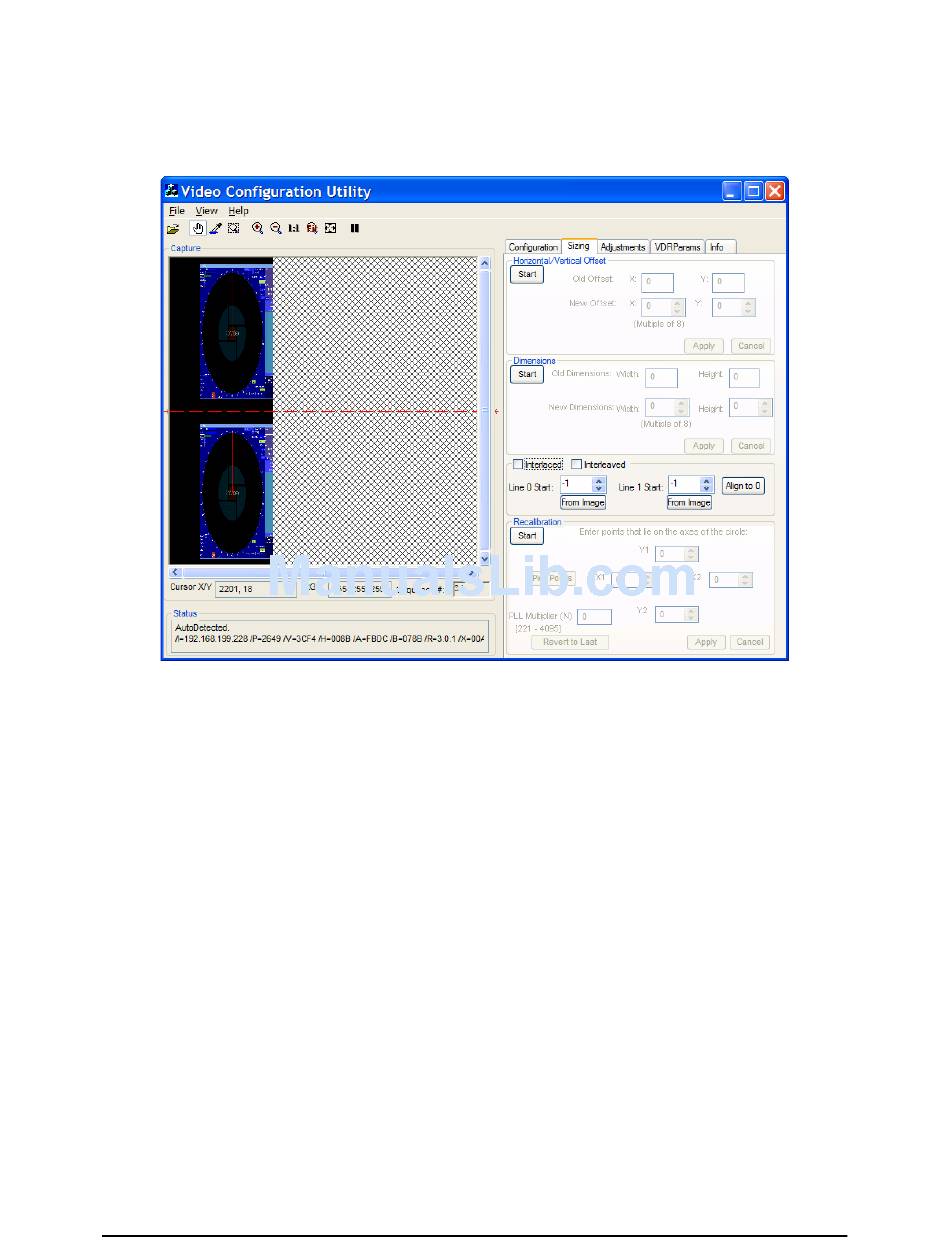Set view to 1:1 actual size
The height and width of the screenshot is (1260, 950).
click(x=294, y=229)
